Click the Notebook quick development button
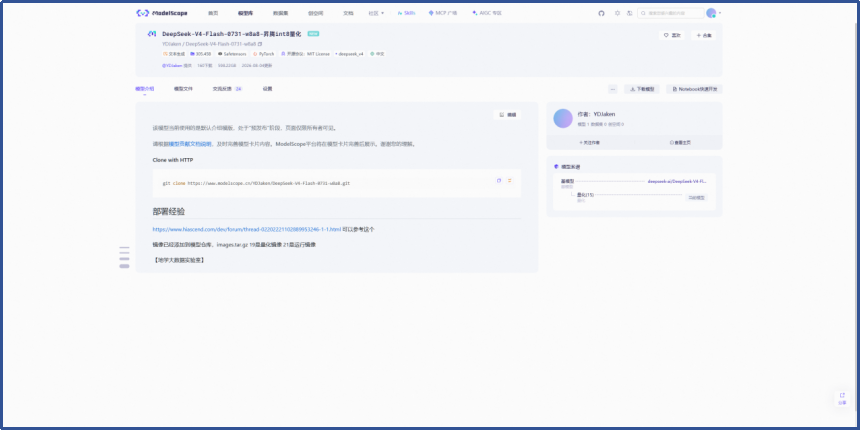Viewport: 861px width, 430px height. click(x=694, y=89)
